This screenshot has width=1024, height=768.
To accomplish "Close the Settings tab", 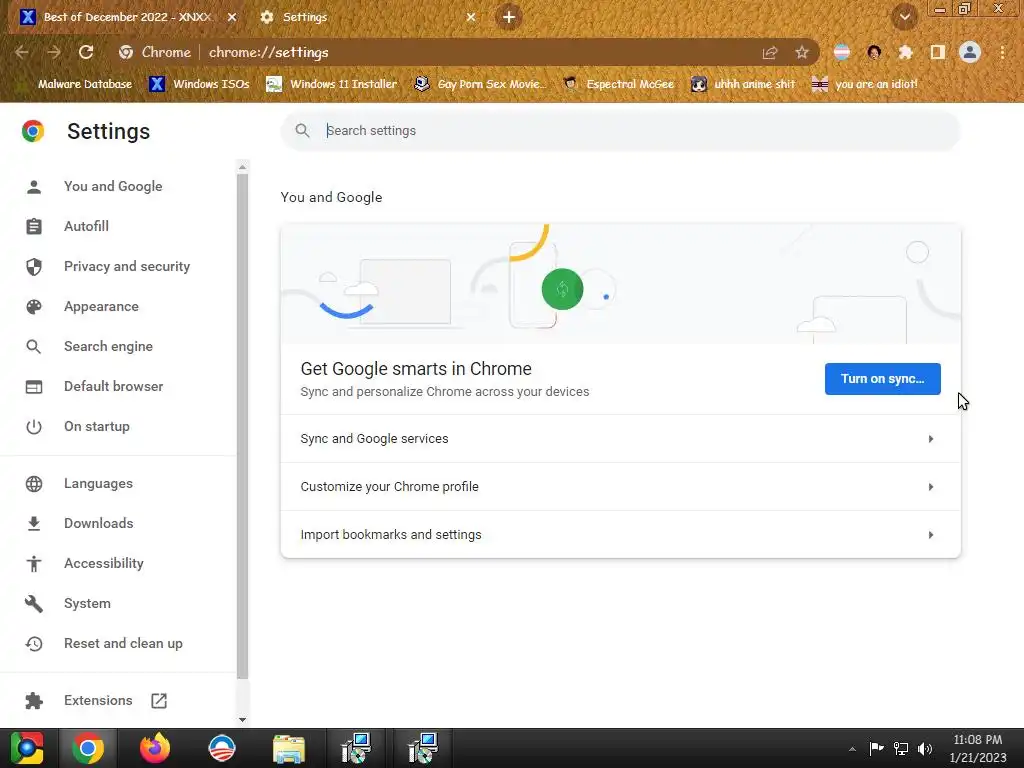I will 471,17.
